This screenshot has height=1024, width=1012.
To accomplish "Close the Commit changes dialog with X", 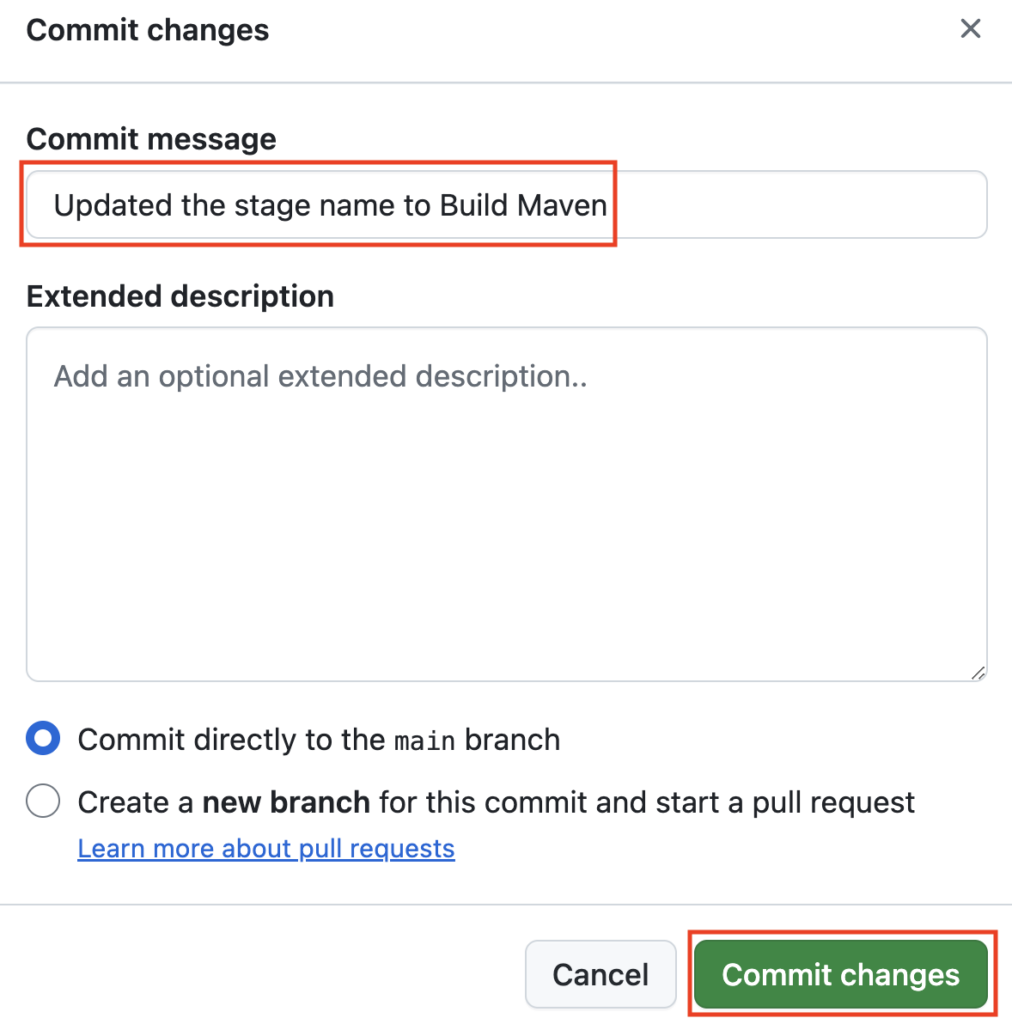I will pos(970,29).
